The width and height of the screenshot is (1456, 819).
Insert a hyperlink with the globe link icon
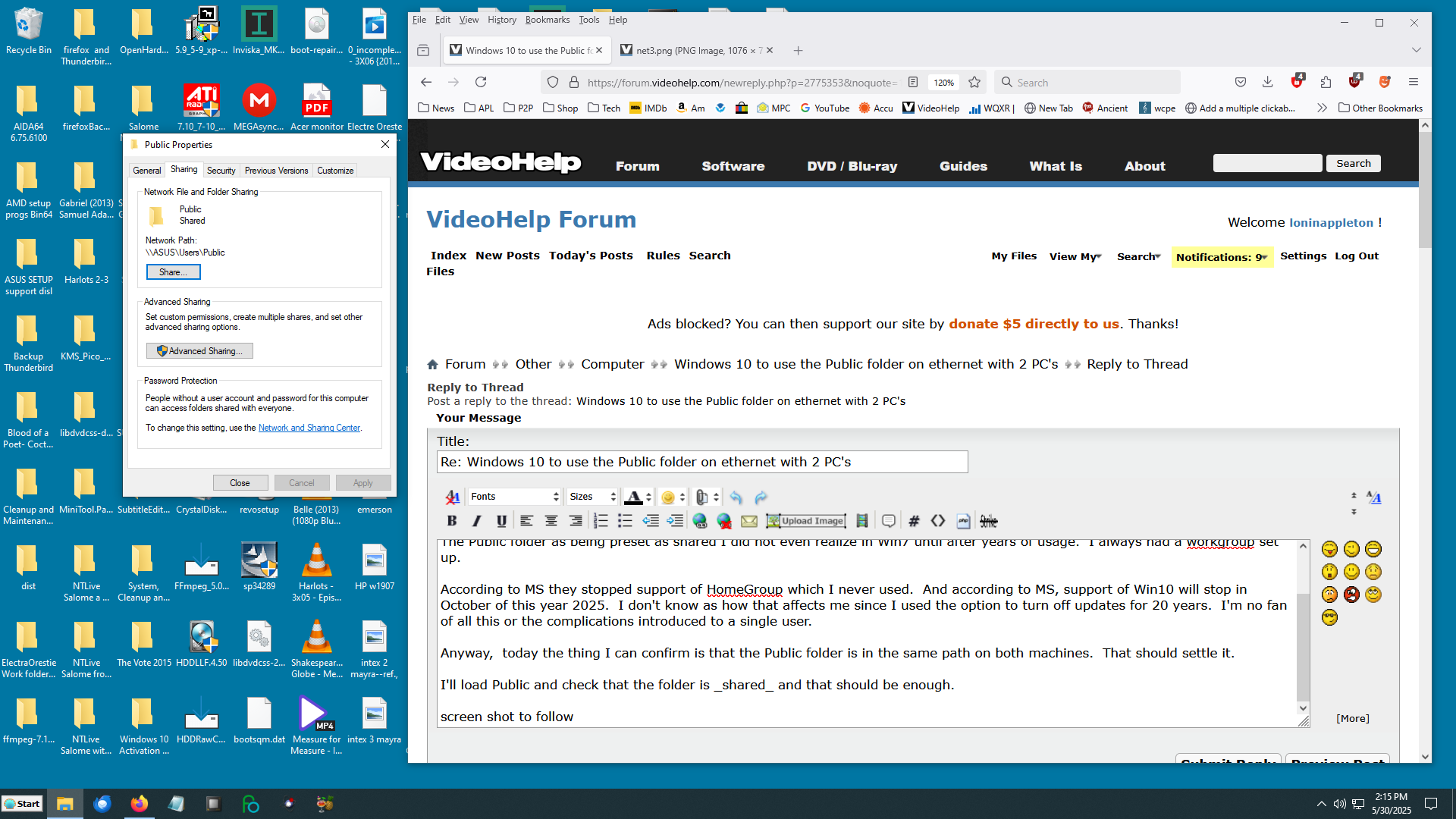pyautogui.click(x=700, y=521)
